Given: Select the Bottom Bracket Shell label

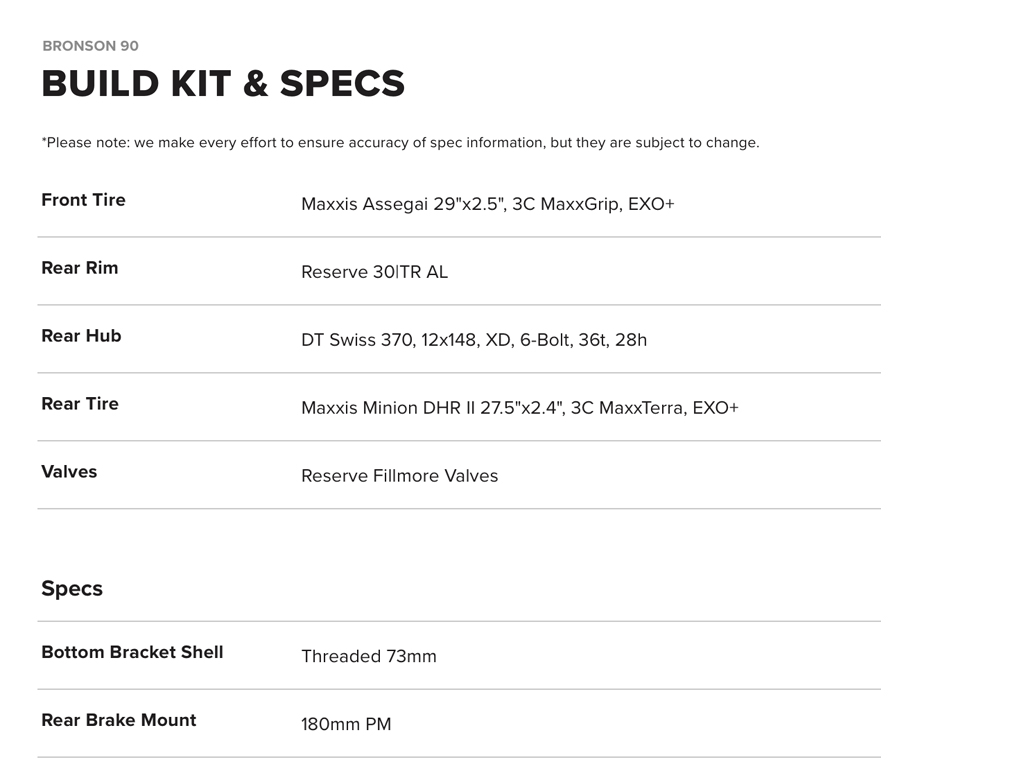Looking at the screenshot, I should pos(132,652).
